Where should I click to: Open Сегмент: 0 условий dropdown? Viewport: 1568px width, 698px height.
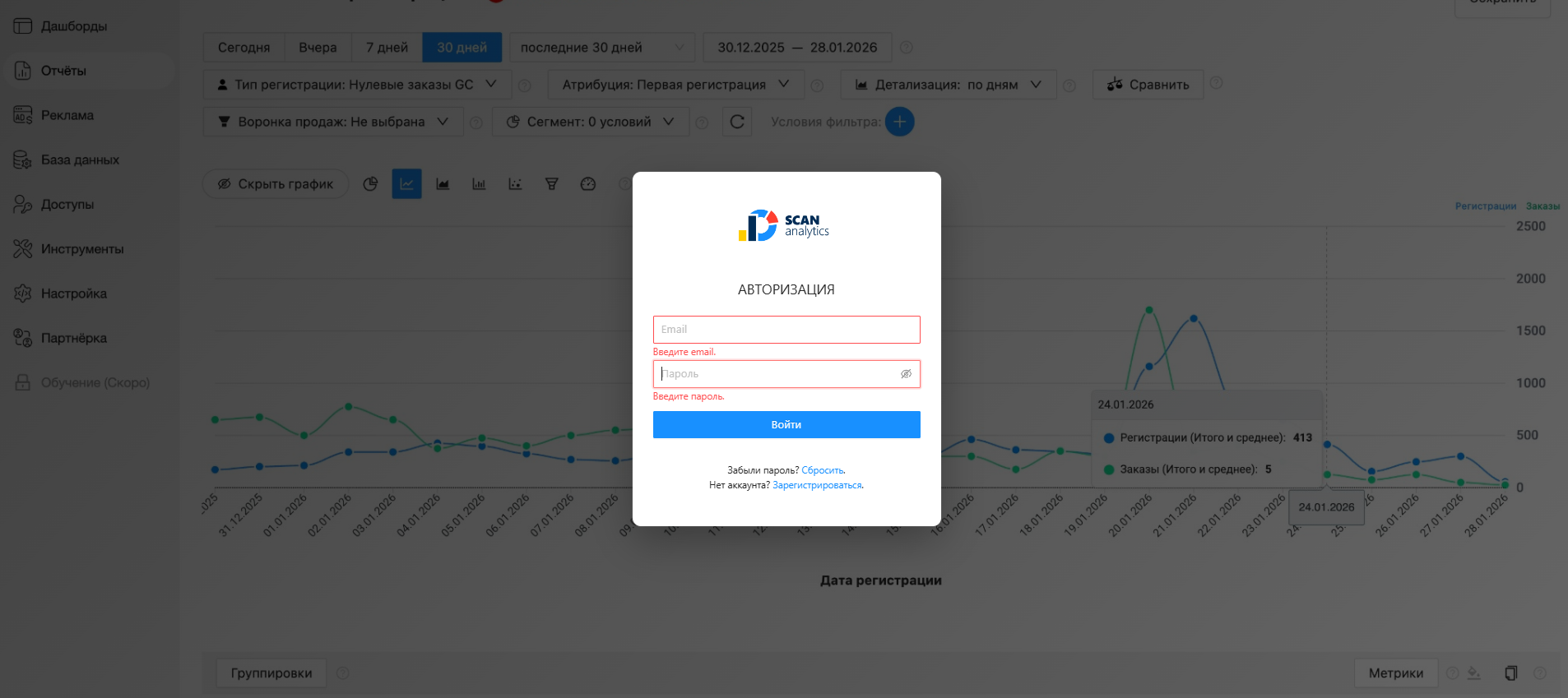coord(590,122)
